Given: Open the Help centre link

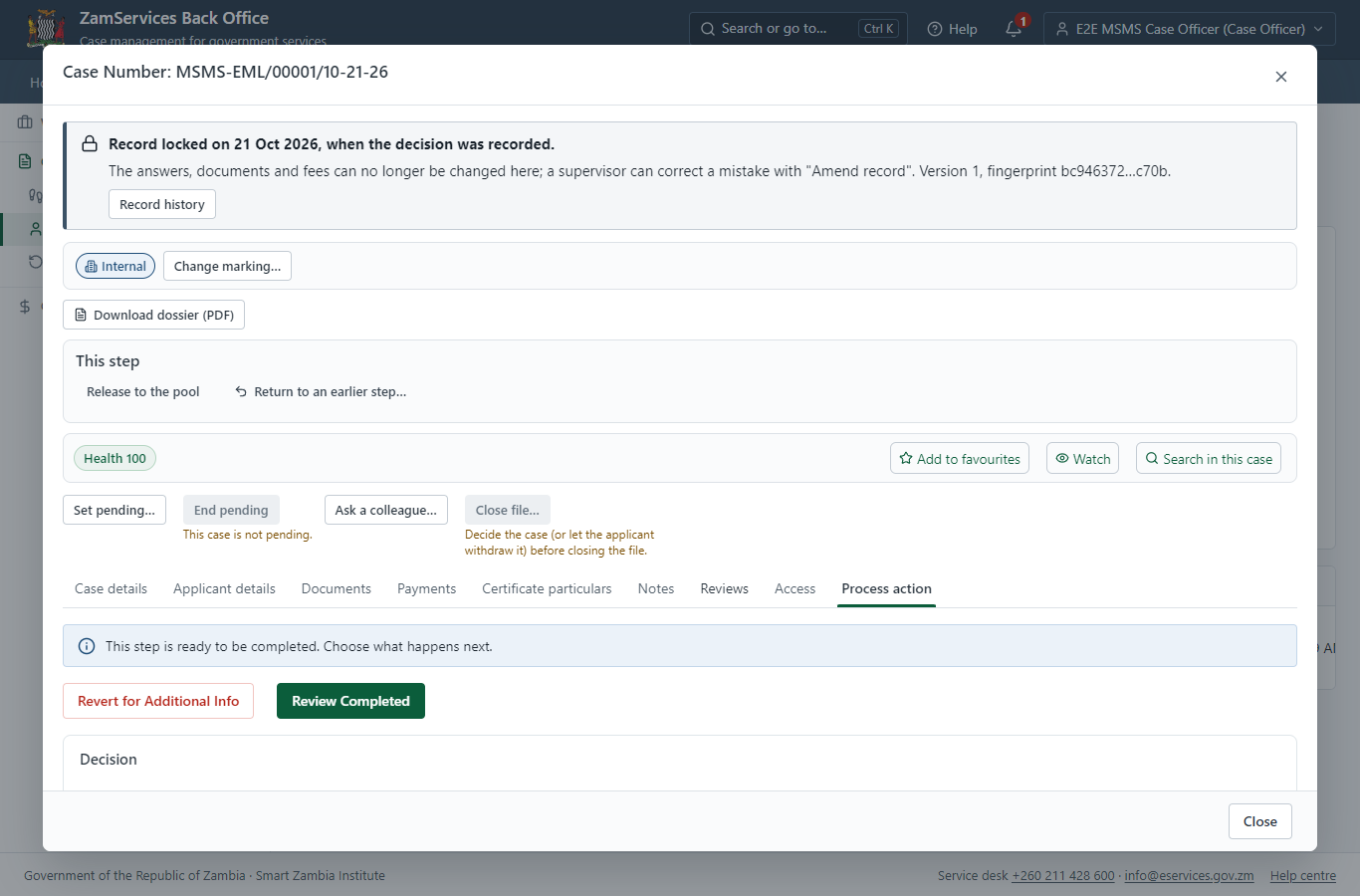Looking at the screenshot, I should [x=1303, y=876].
